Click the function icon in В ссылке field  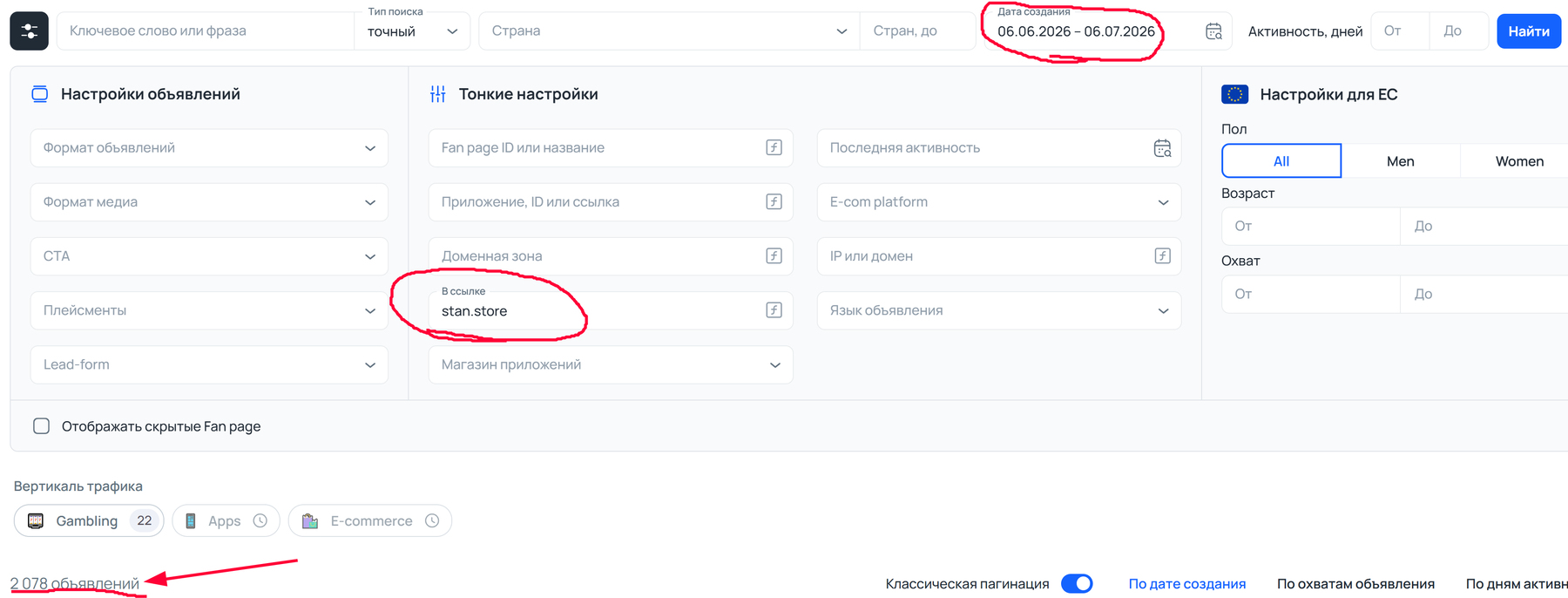coord(774,310)
